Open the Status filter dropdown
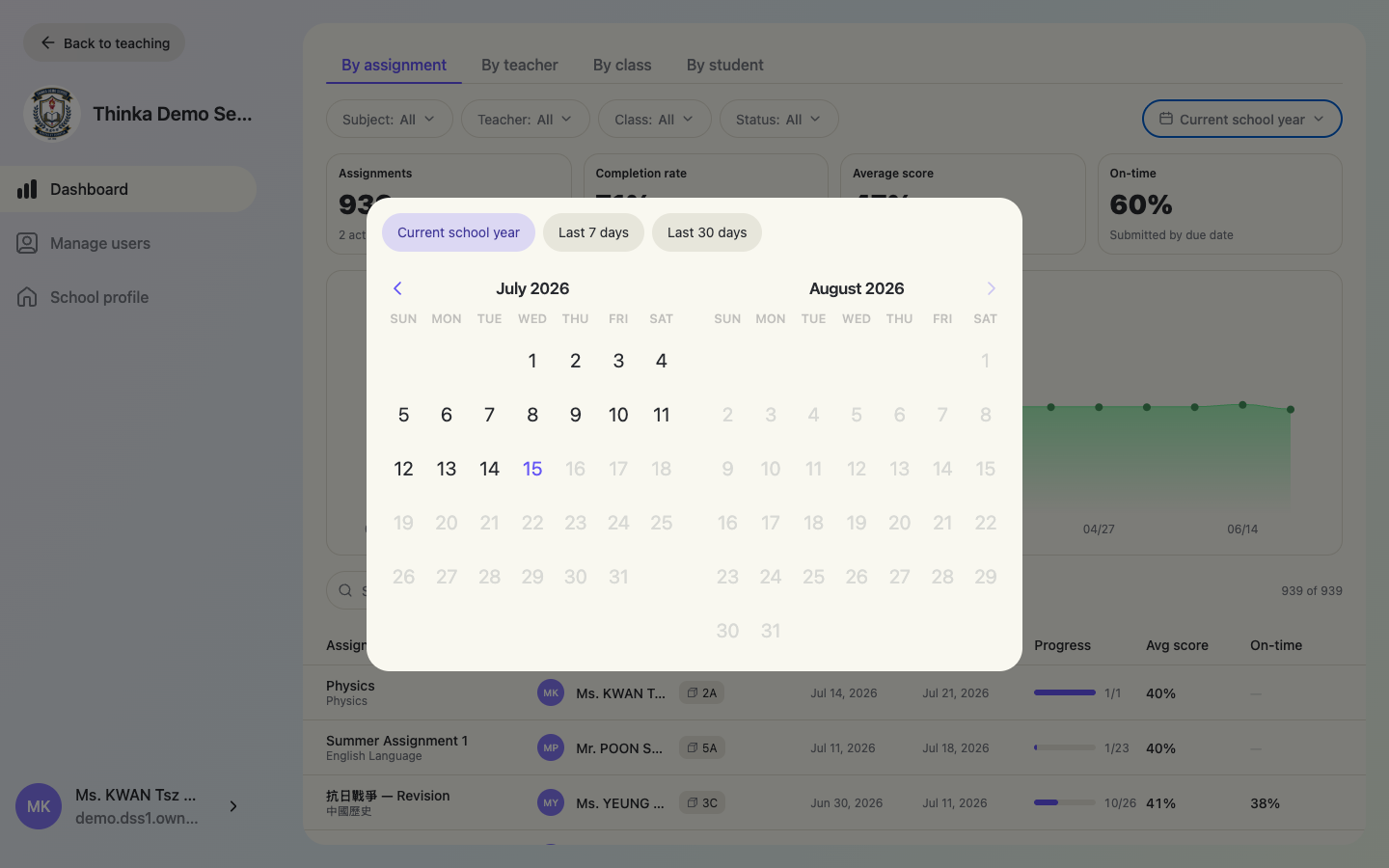Image resolution: width=1389 pixels, height=868 pixels. (779, 119)
